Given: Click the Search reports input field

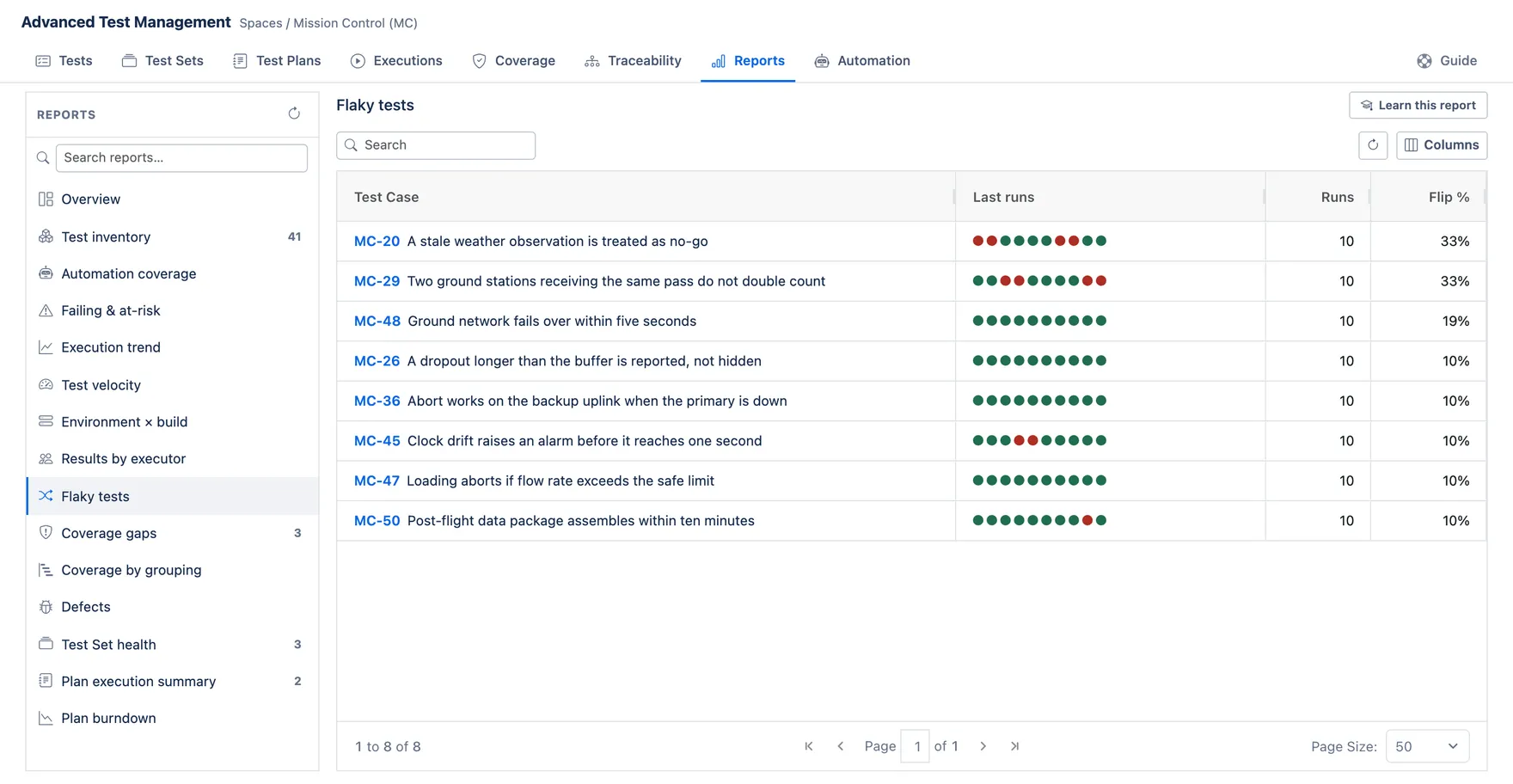Looking at the screenshot, I should point(181,158).
